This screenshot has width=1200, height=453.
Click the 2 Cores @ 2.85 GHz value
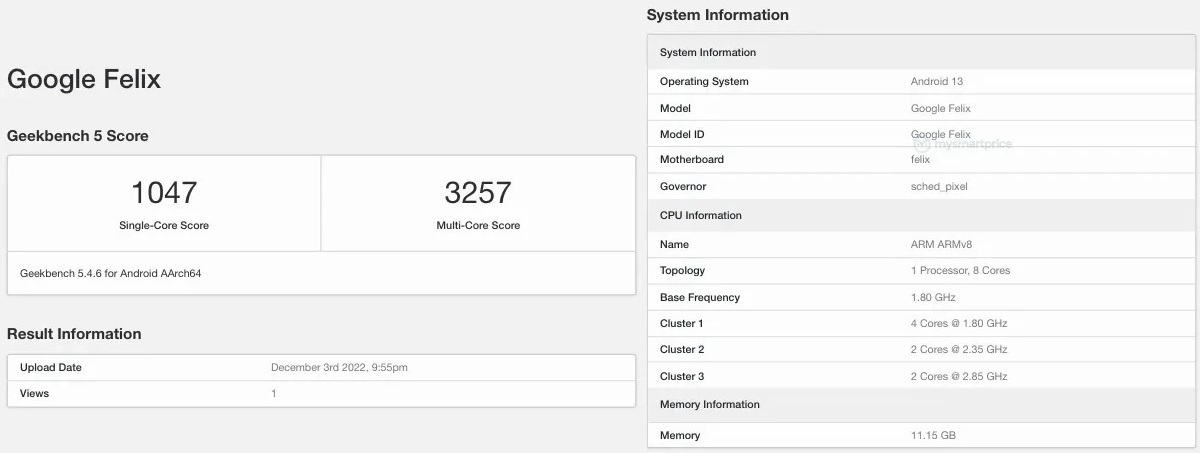(x=959, y=377)
